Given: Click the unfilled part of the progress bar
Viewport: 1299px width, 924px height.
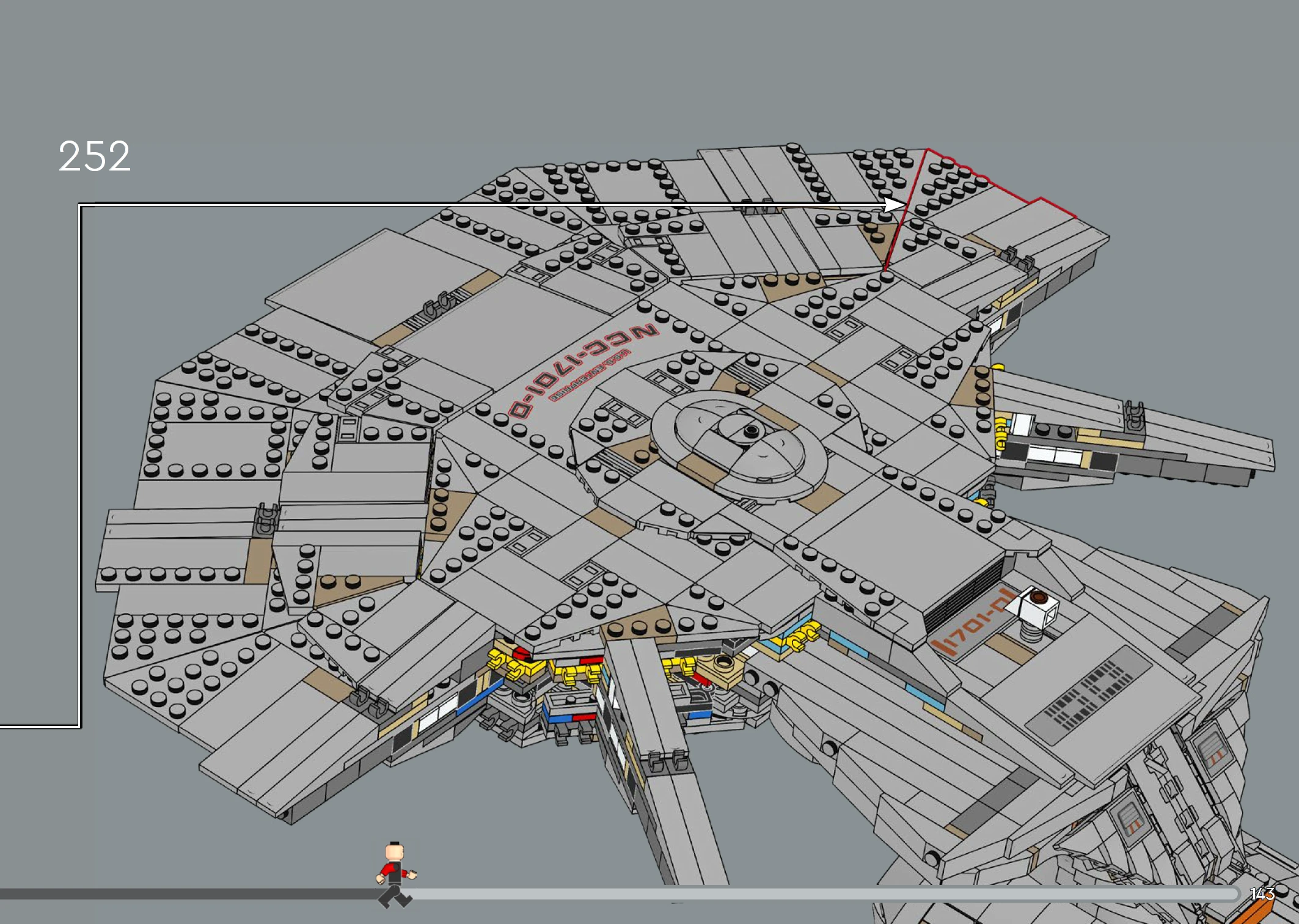Looking at the screenshot, I should [794, 894].
